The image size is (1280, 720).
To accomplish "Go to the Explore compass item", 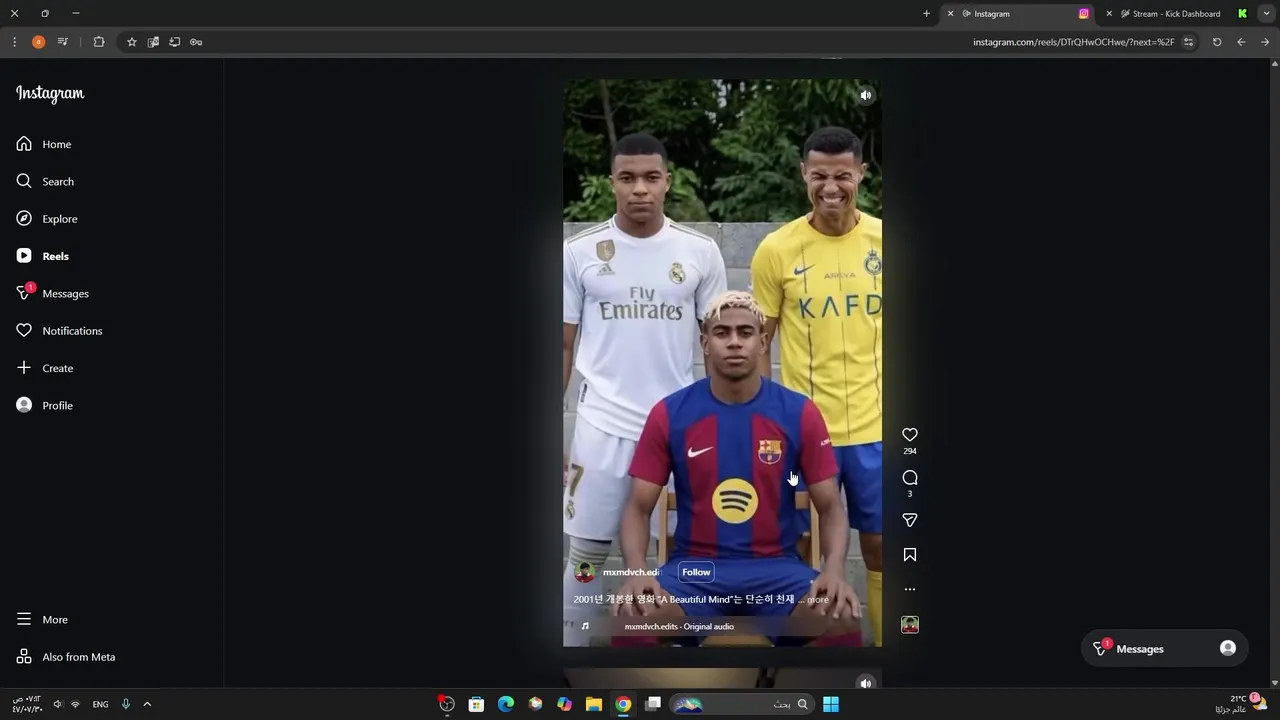I will click(x=47, y=219).
